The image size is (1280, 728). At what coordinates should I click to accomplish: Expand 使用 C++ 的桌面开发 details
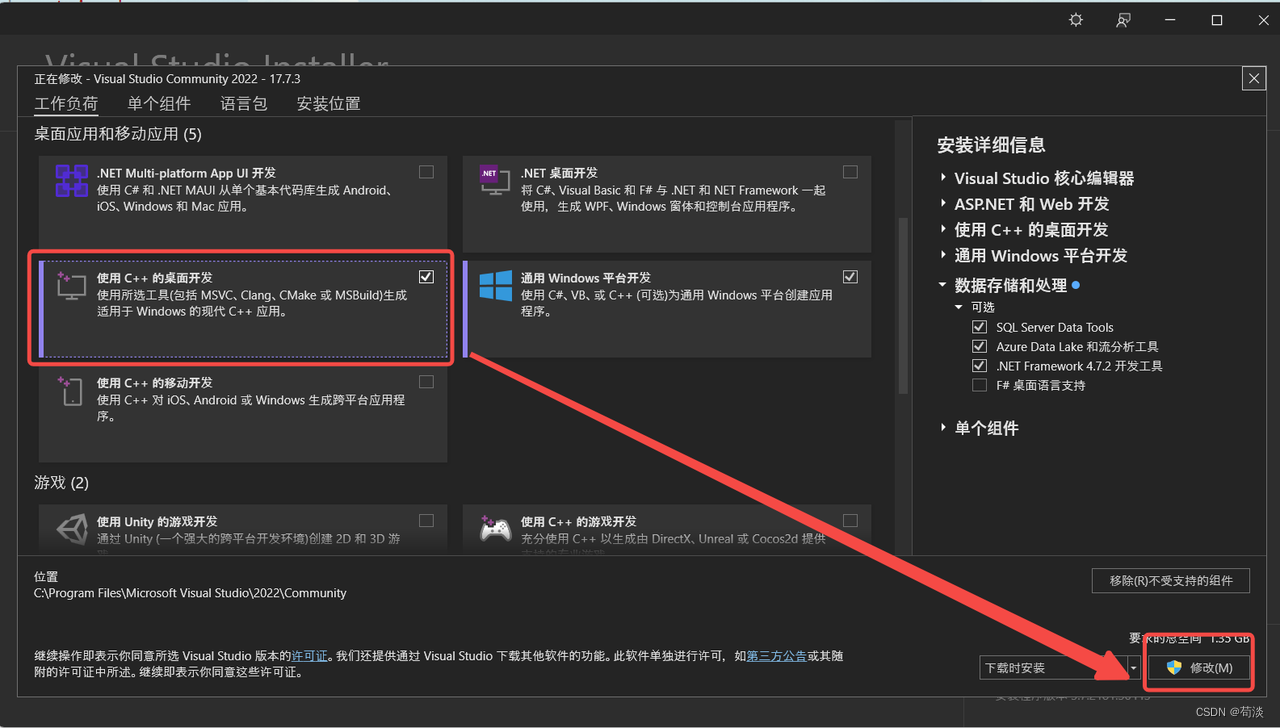[x=943, y=230]
